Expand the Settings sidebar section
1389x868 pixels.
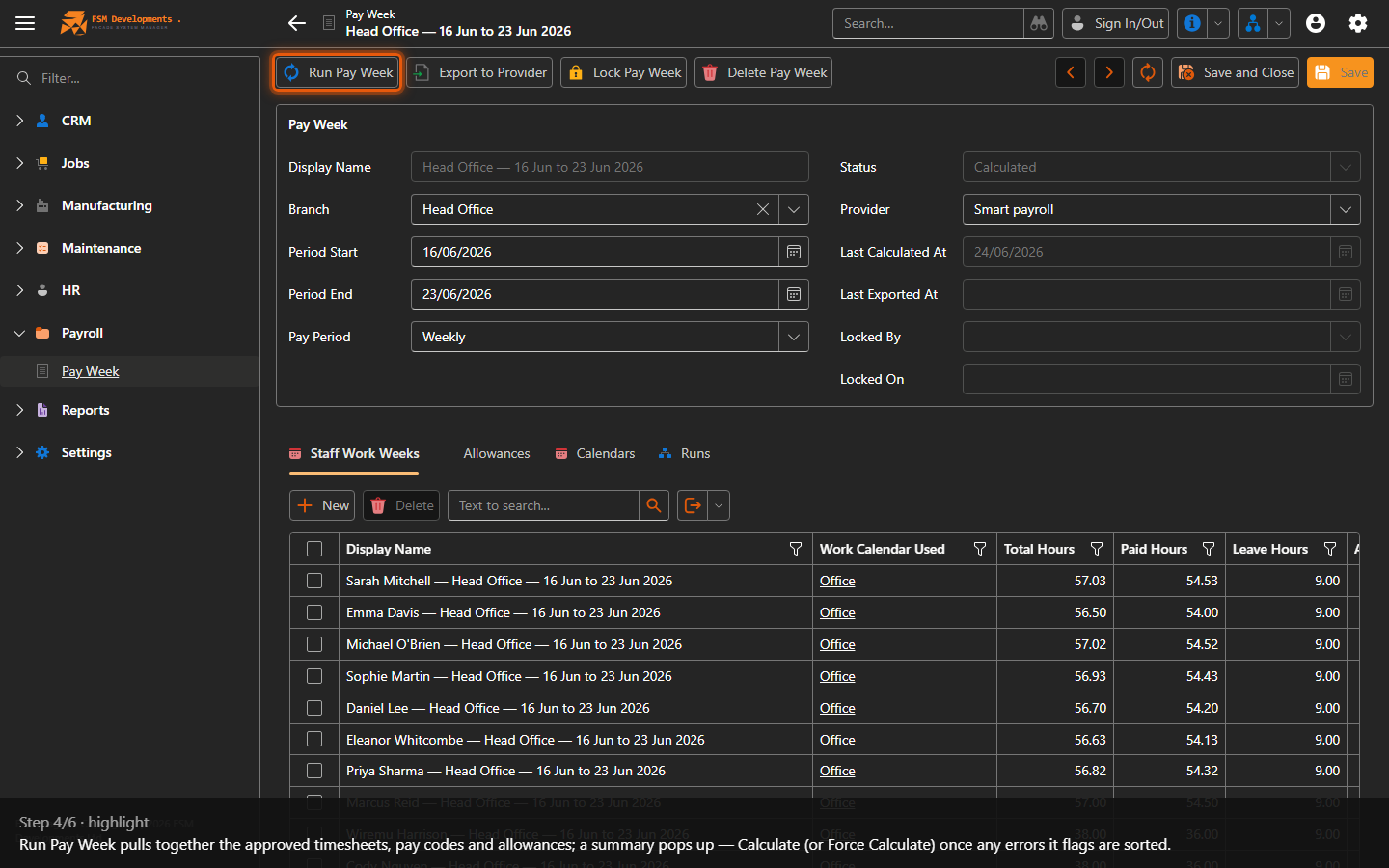pyautogui.click(x=19, y=452)
